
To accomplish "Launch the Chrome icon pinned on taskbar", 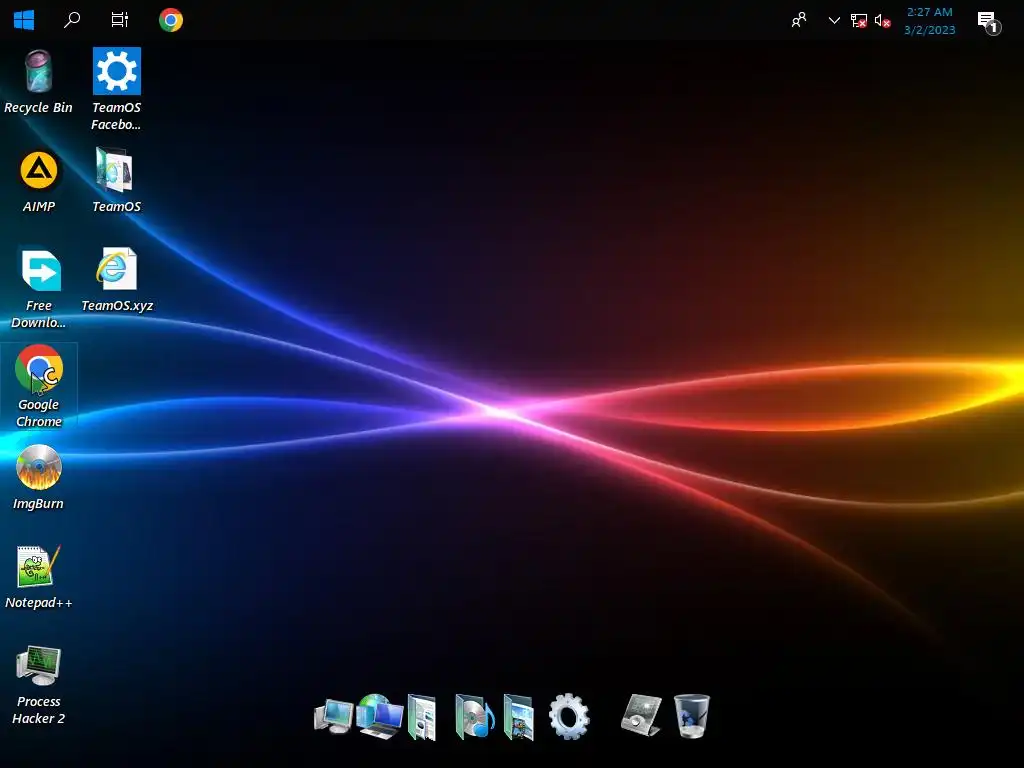I will pos(170,20).
